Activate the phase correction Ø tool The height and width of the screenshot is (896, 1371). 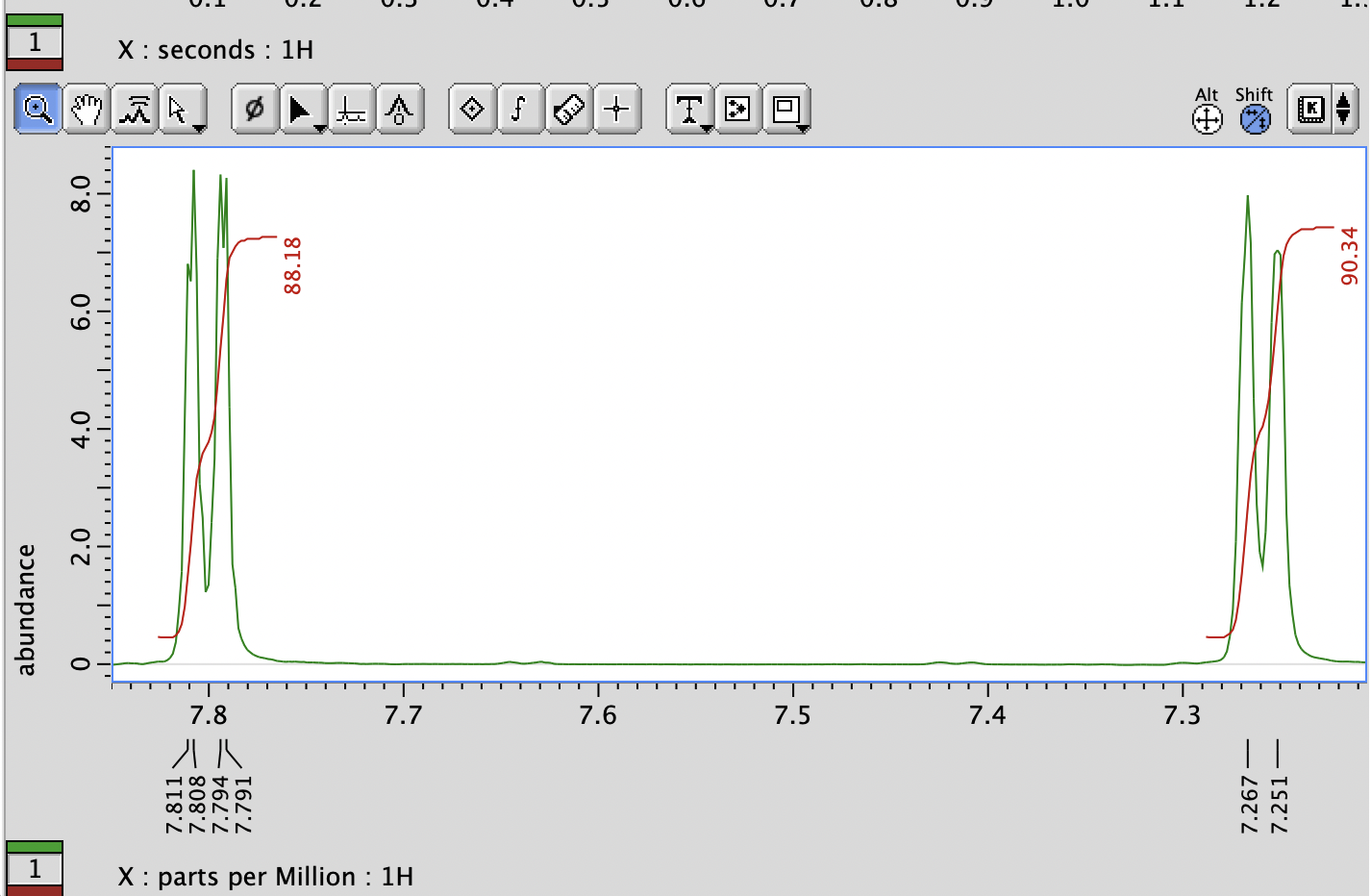[x=255, y=109]
